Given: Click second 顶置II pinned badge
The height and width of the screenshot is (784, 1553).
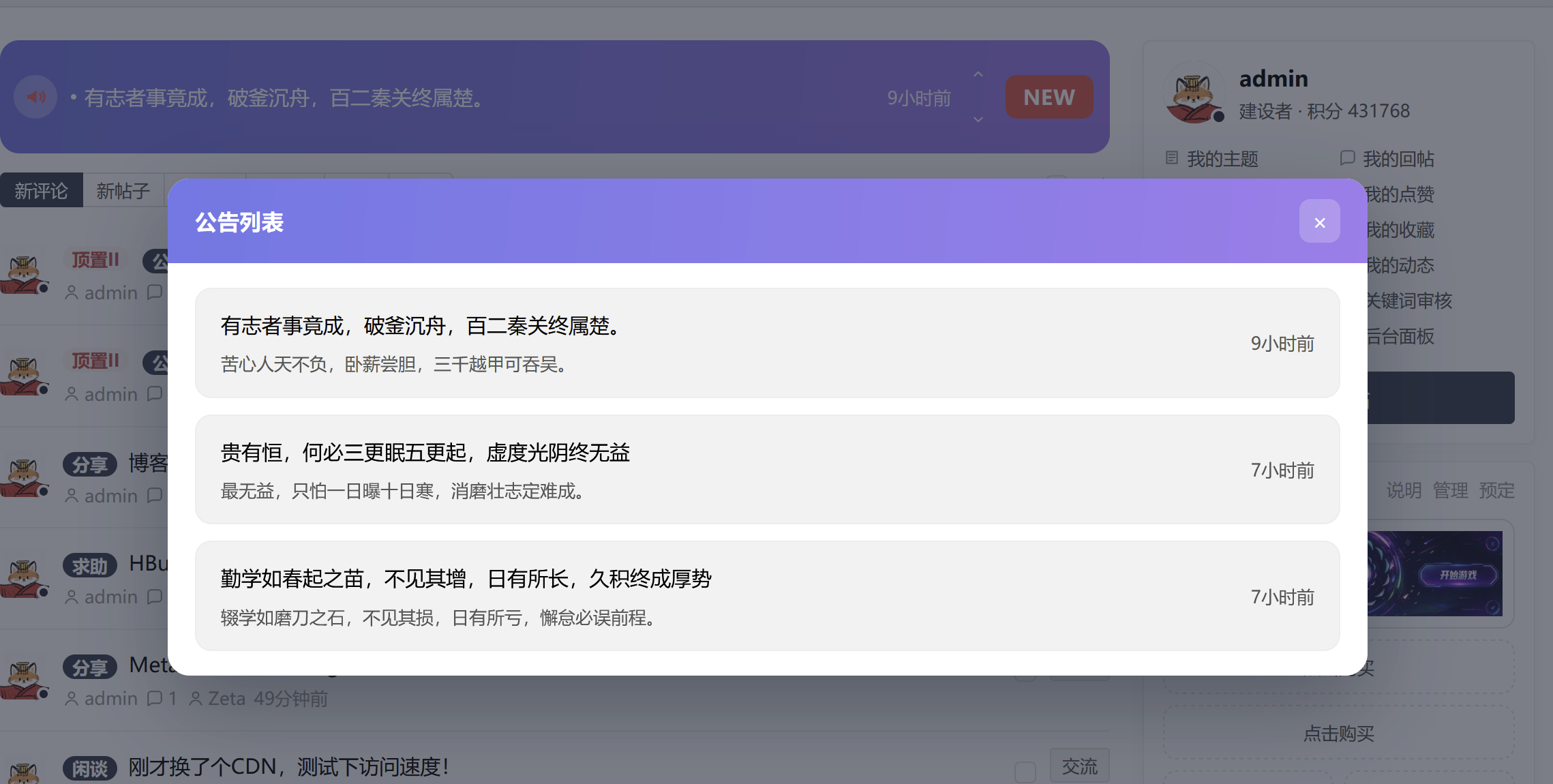Looking at the screenshot, I should pyautogui.click(x=95, y=361).
